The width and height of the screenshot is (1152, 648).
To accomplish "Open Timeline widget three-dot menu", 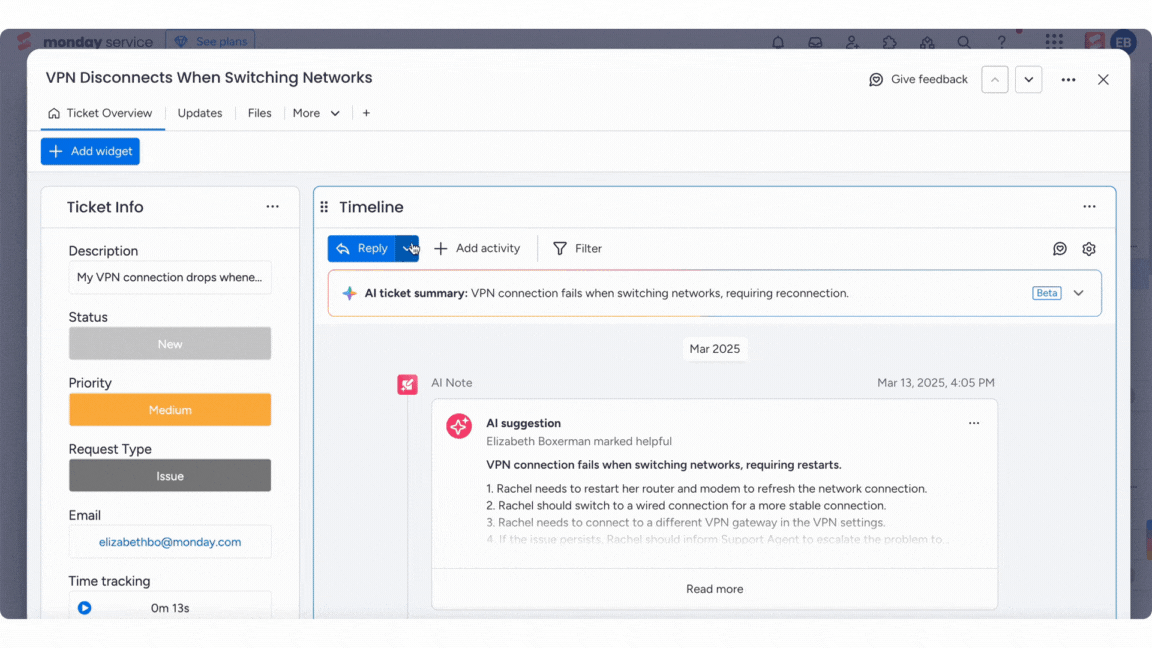I will (x=1090, y=207).
